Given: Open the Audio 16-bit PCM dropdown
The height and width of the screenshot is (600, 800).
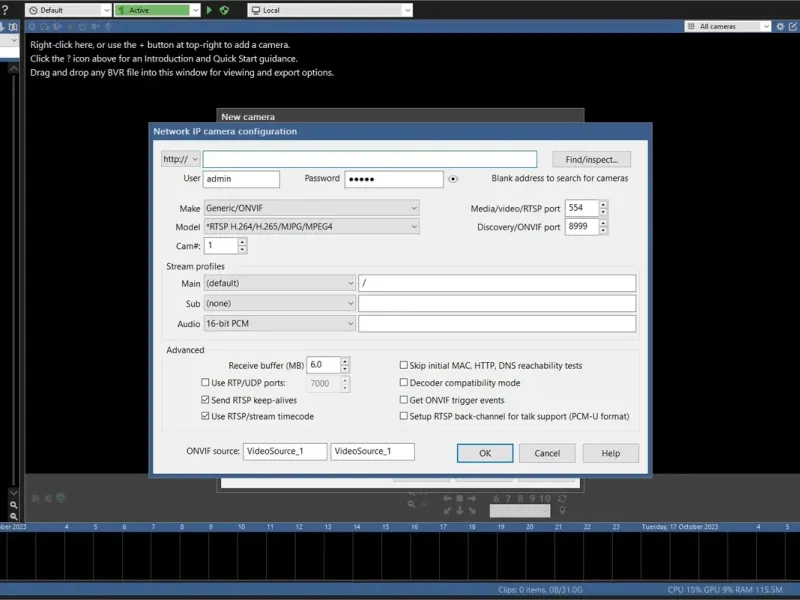Looking at the screenshot, I should (x=279, y=324).
